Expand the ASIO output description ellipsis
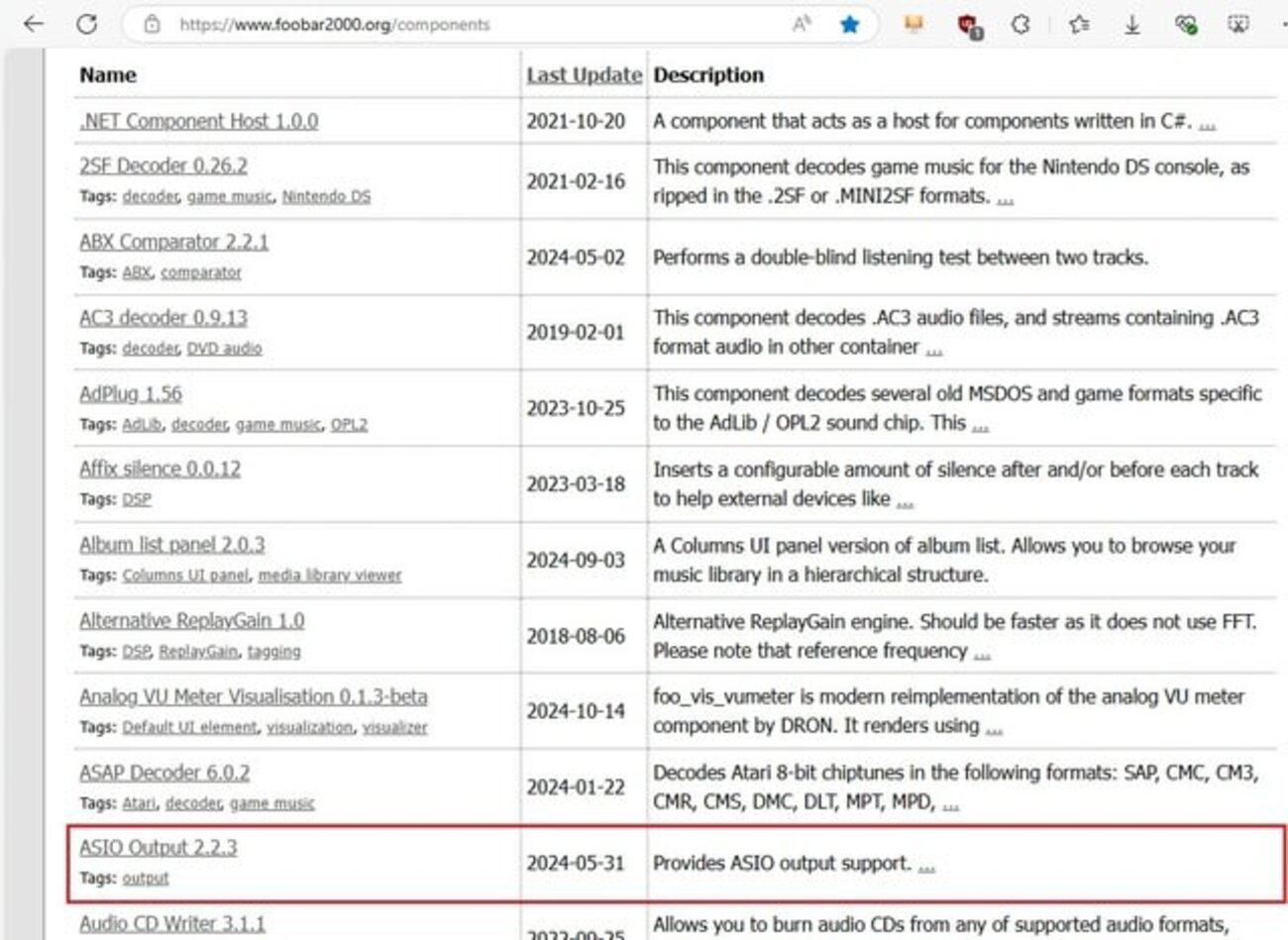This screenshot has height=940, width=1288. 926,866
